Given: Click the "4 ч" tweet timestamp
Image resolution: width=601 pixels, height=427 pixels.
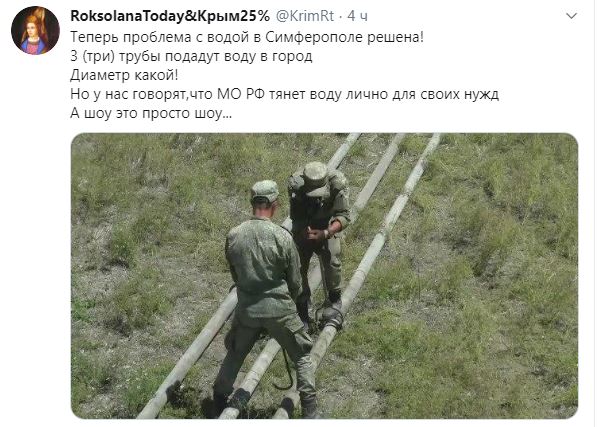Looking at the screenshot, I should coord(357,16).
